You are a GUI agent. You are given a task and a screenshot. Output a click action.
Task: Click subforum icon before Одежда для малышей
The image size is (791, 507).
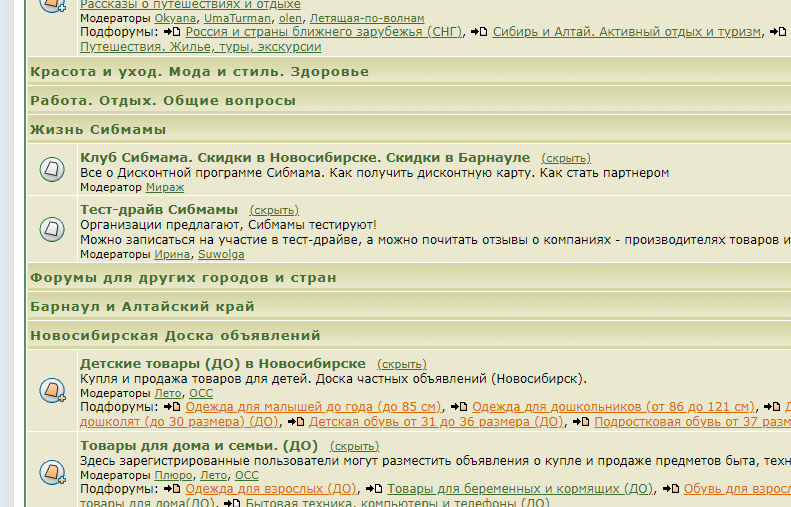click(x=172, y=407)
